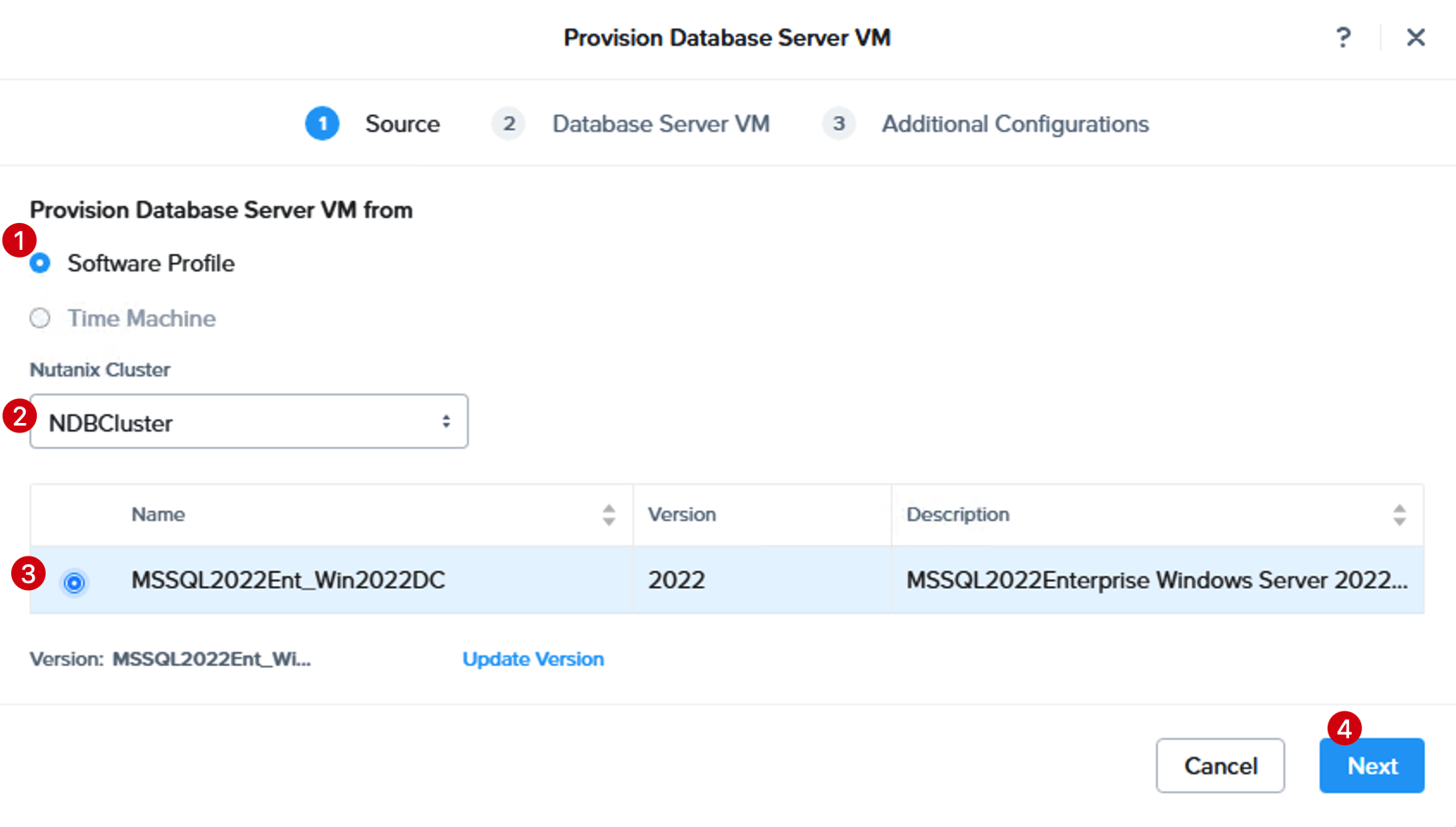Go to step 3 Additional Configurations

[986, 123]
